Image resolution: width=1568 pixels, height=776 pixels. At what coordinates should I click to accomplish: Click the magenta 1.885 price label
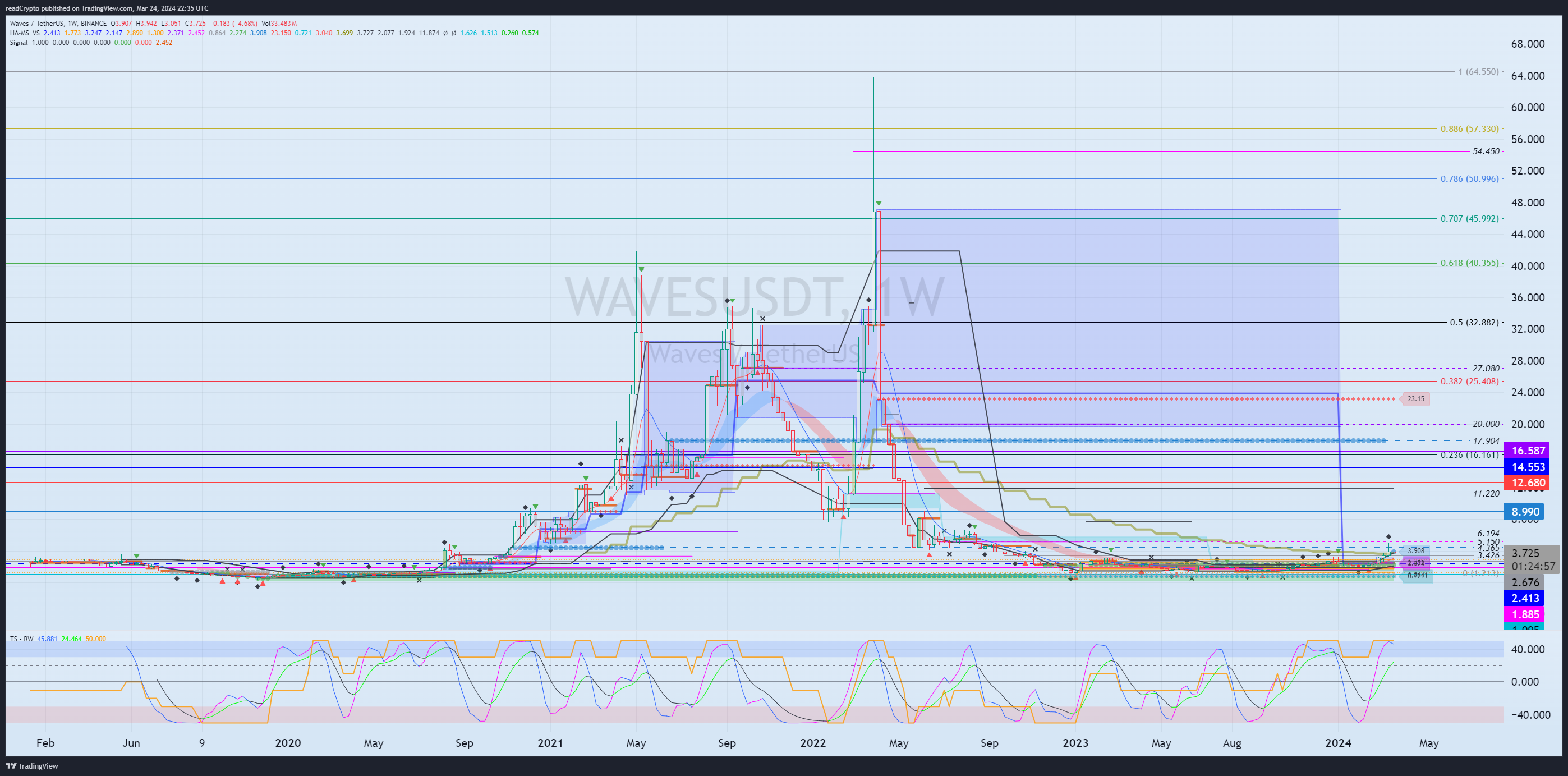coord(1525,615)
